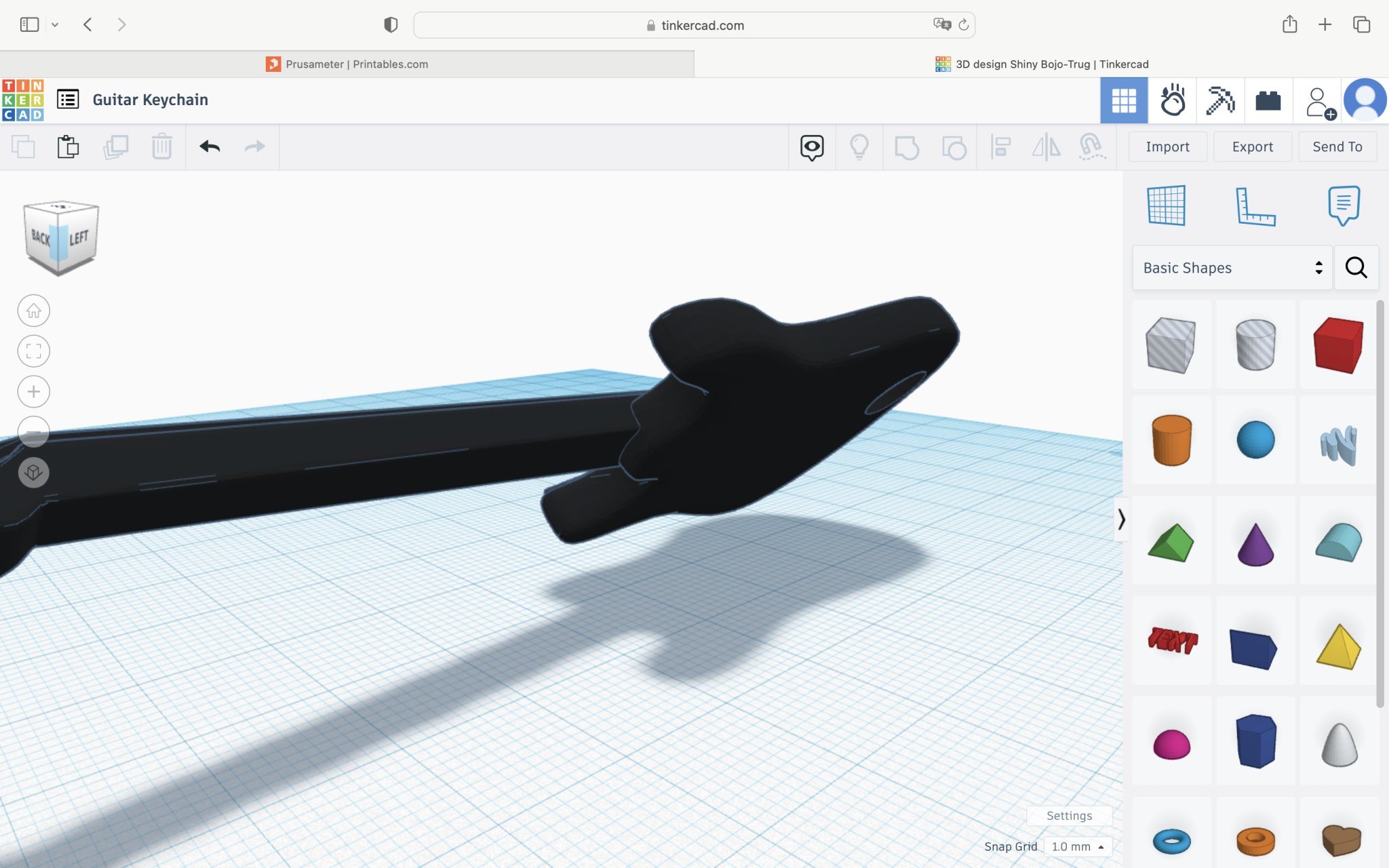Open the Align tool
This screenshot has height=868, width=1389.
tap(1000, 146)
